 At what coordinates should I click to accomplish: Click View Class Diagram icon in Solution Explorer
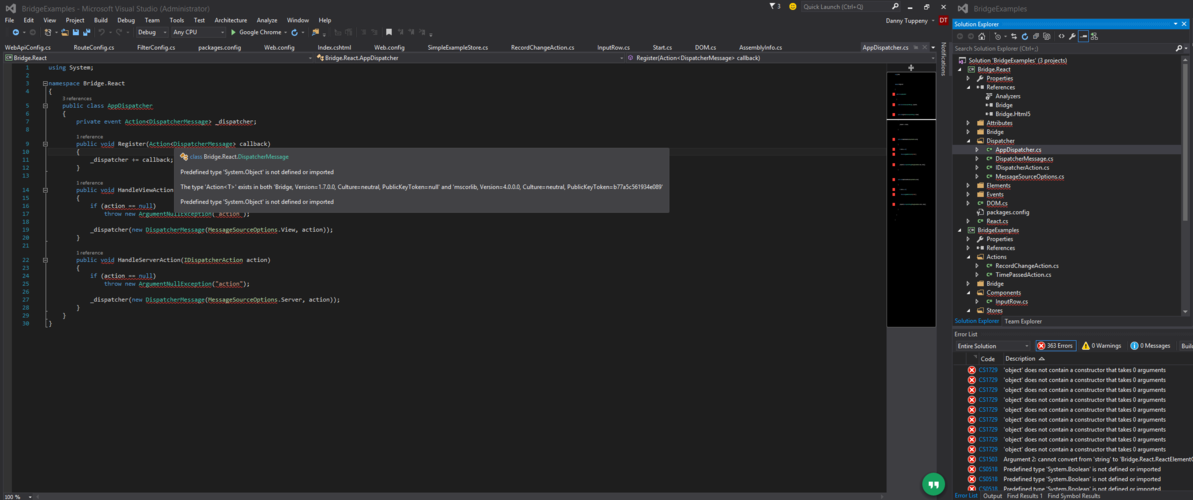[1094, 36]
